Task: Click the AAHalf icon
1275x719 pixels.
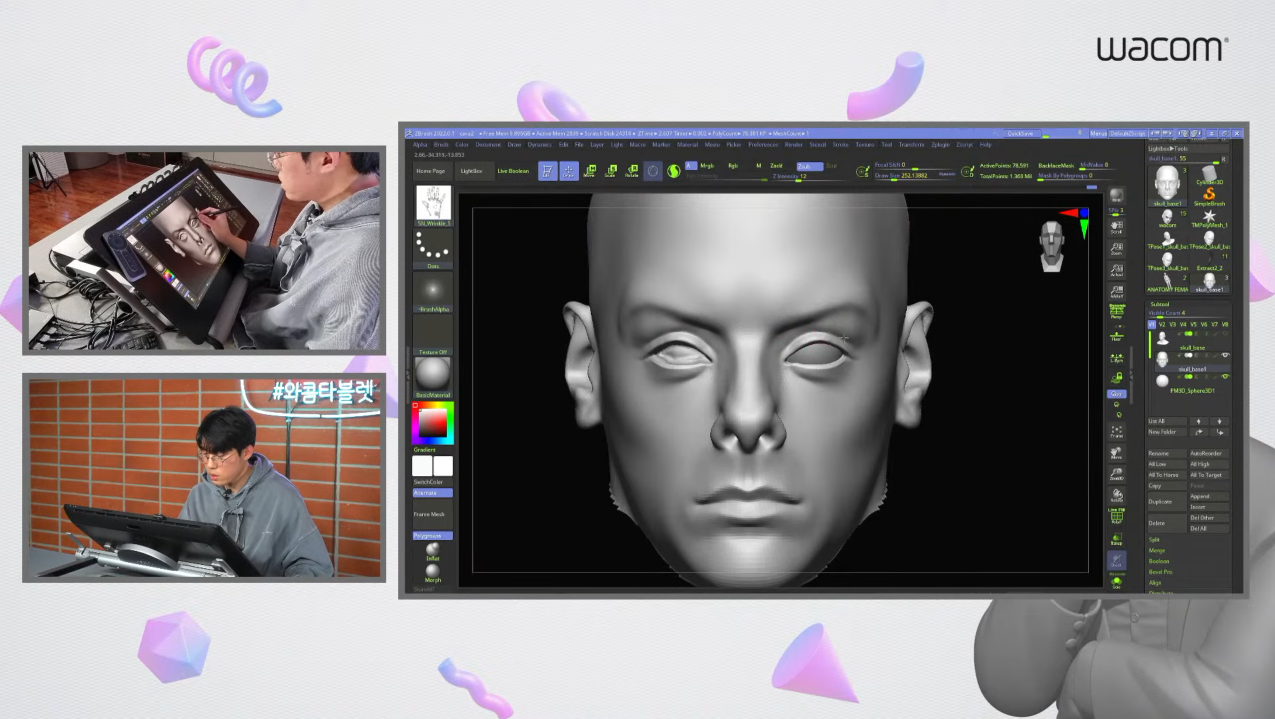Action: pyautogui.click(x=1116, y=291)
